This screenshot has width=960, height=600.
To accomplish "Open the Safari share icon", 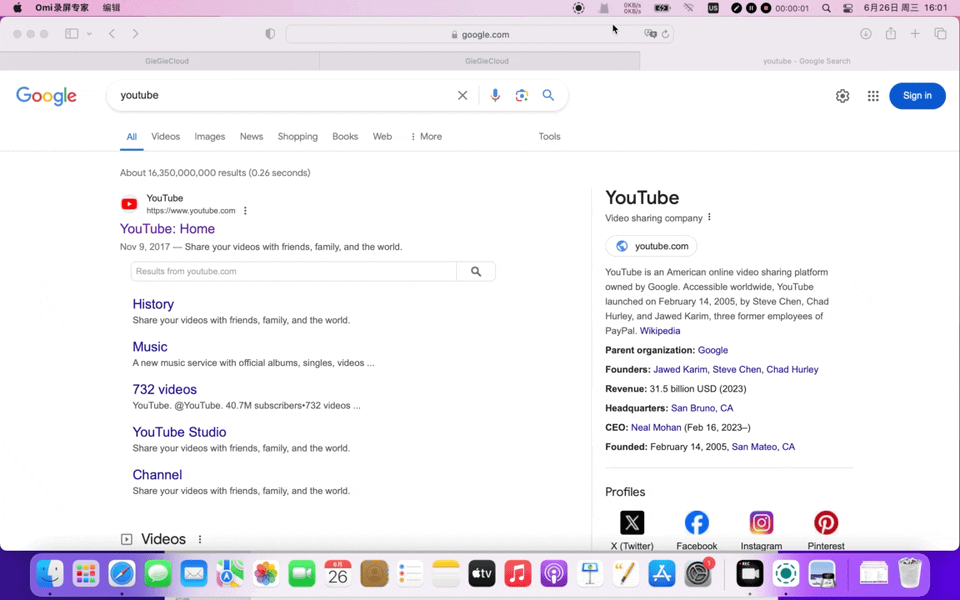I will click(x=891, y=34).
